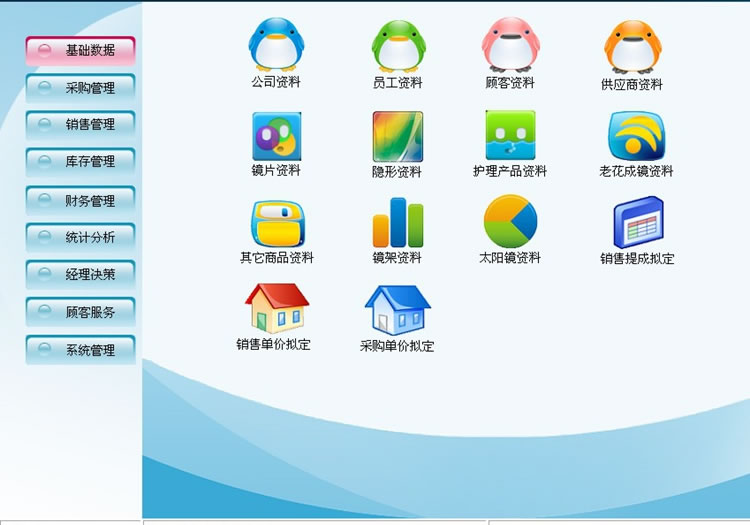The height and width of the screenshot is (525, 750).
Task: Open the 镜架资料 bar chart icon
Action: click(x=397, y=222)
